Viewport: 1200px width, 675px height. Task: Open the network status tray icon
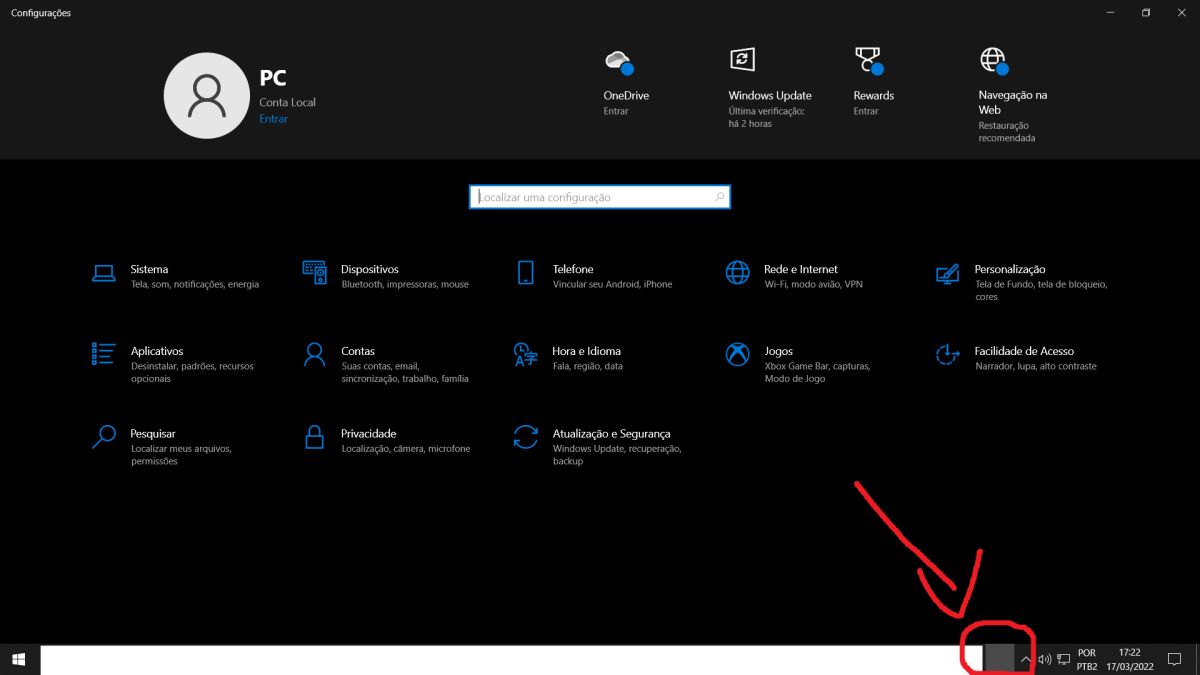click(x=1064, y=660)
